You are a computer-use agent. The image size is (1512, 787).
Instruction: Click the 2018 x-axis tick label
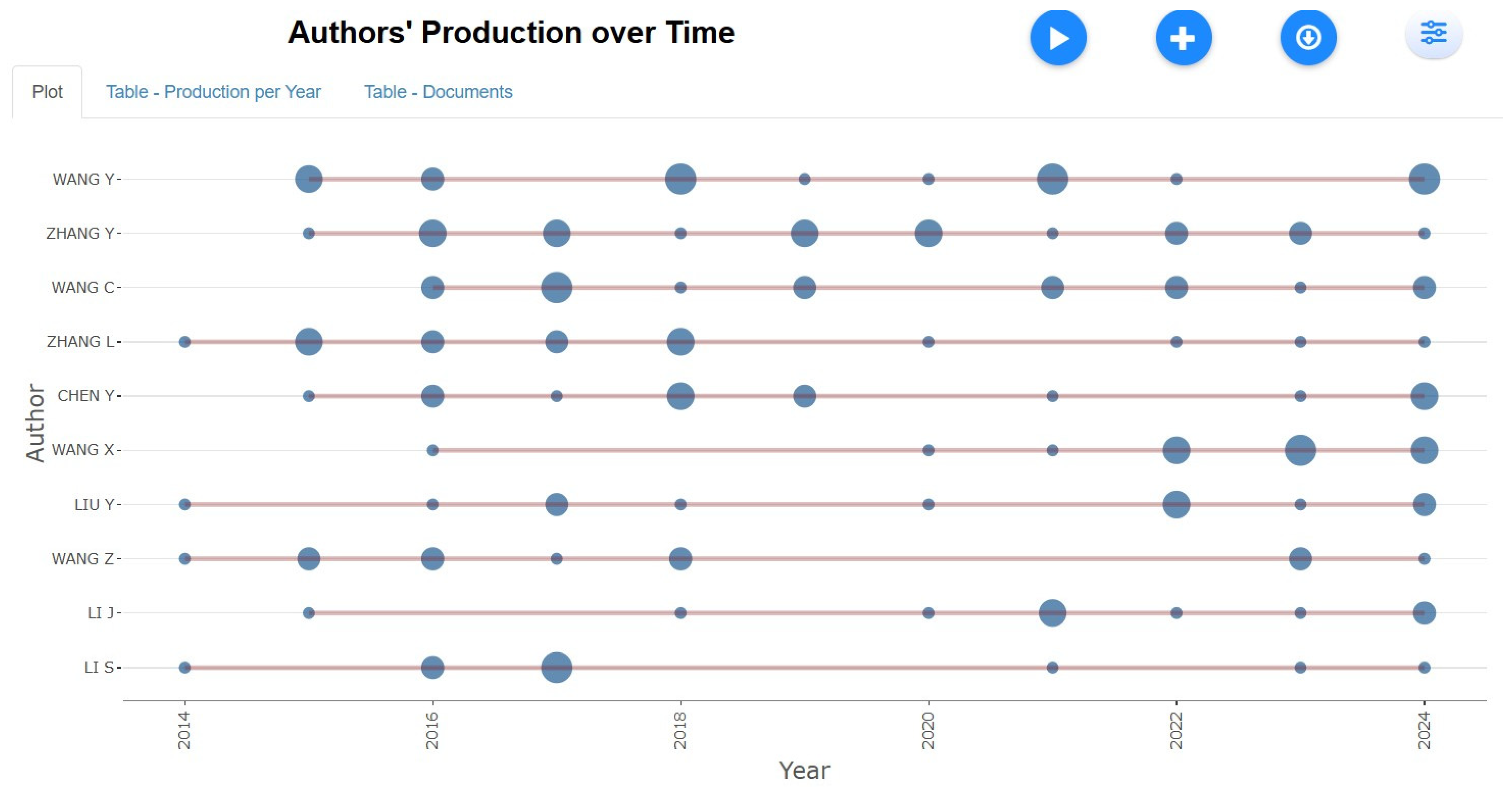point(680,730)
